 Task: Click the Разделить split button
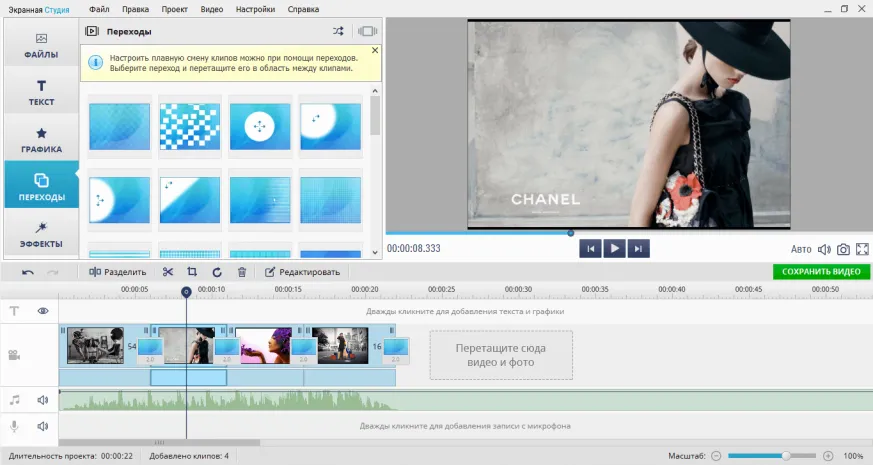point(117,272)
